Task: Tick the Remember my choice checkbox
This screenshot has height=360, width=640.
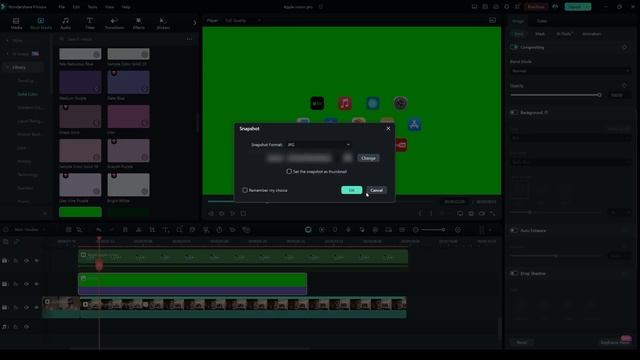Action: coord(245,190)
